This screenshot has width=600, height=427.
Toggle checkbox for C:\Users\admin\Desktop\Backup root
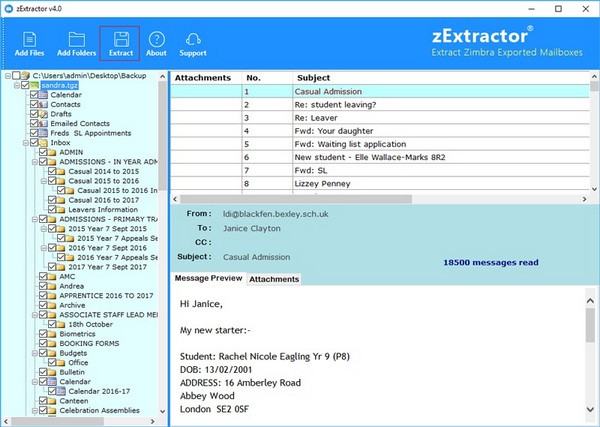pyautogui.click(x=16, y=75)
